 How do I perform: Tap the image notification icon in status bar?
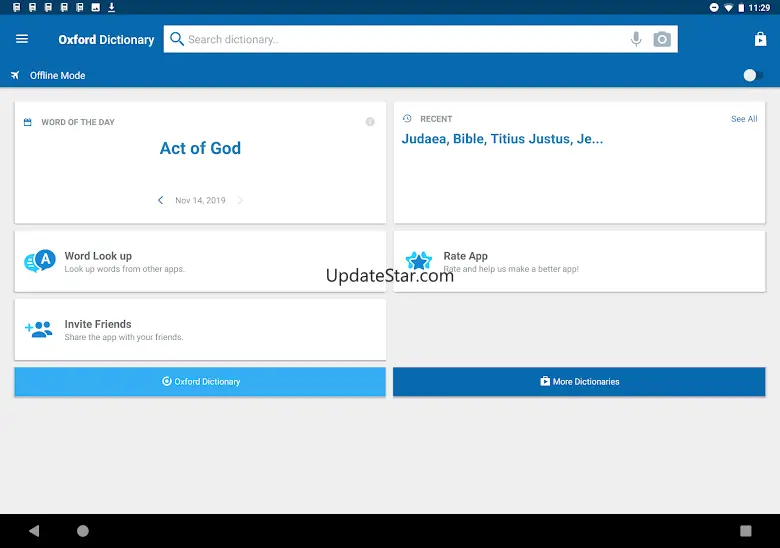96,7
